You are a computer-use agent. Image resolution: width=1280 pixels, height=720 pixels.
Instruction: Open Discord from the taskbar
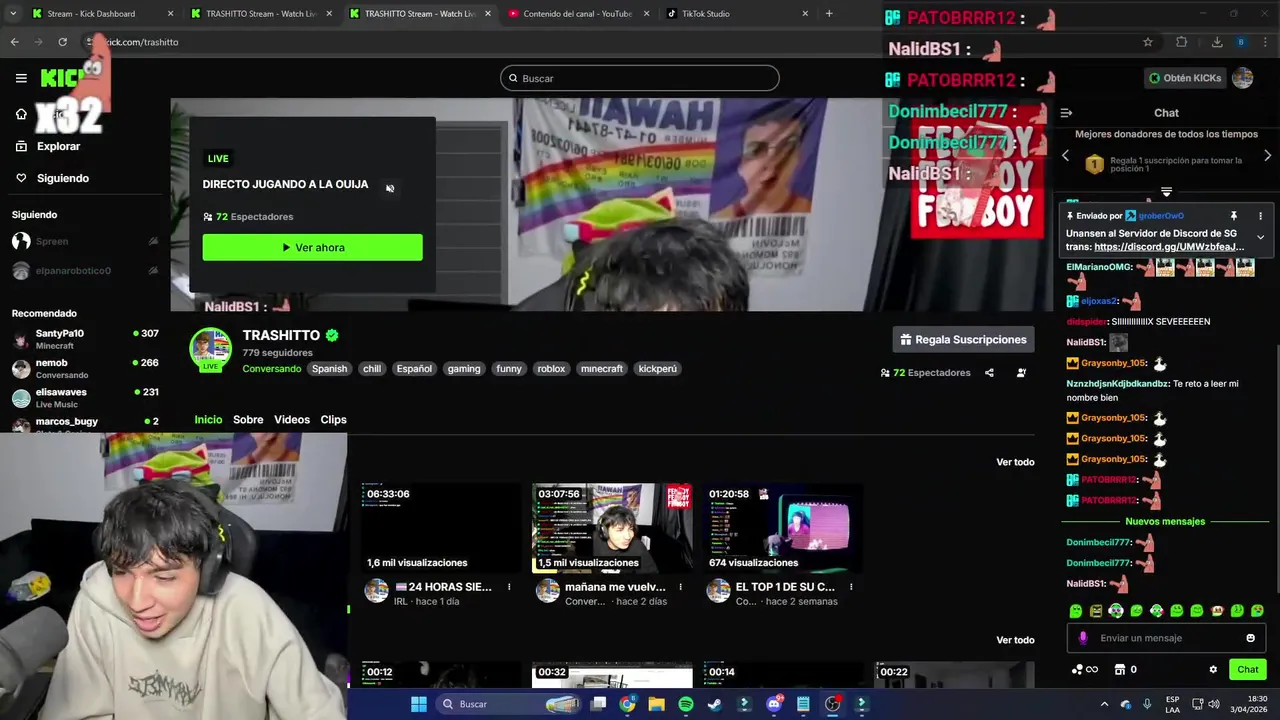(774, 704)
